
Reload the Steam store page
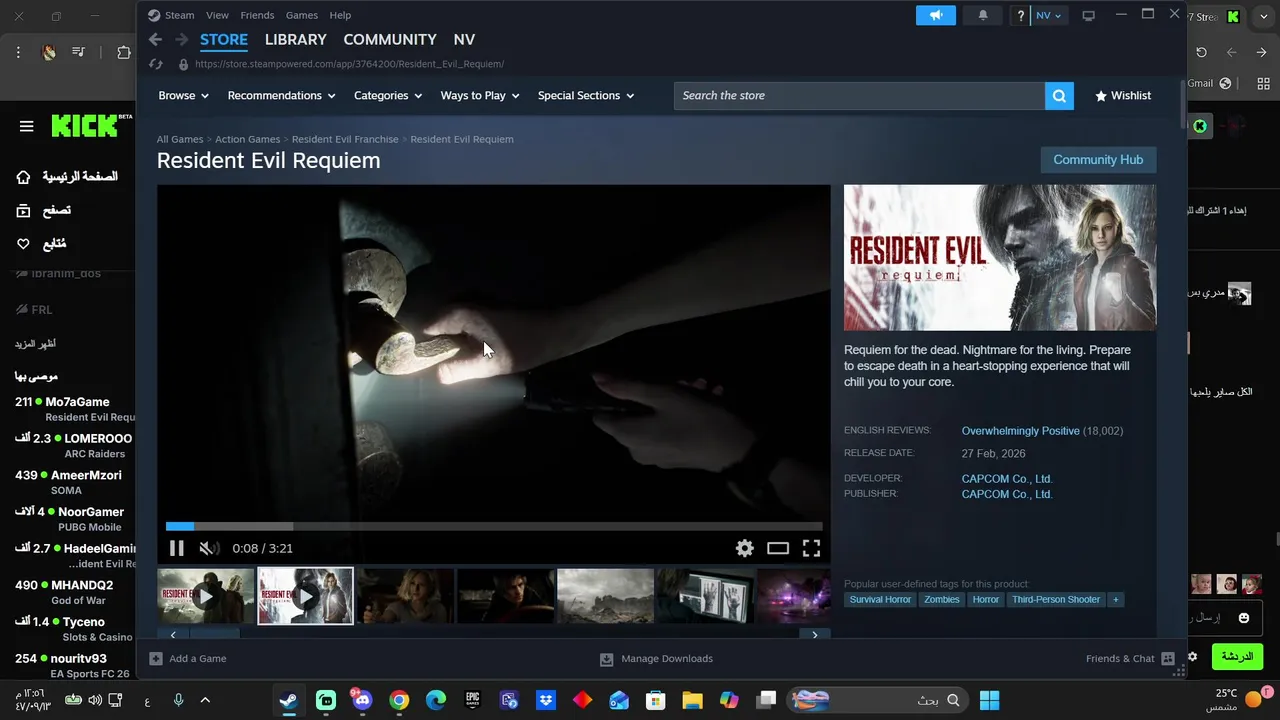tap(155, 64)
